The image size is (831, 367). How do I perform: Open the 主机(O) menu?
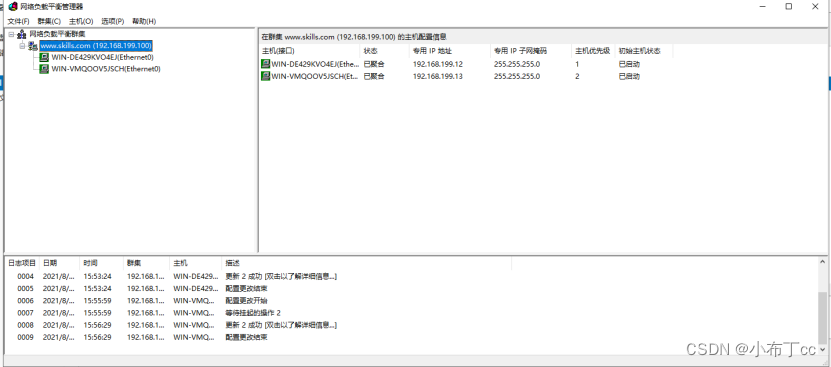(81, 21)
